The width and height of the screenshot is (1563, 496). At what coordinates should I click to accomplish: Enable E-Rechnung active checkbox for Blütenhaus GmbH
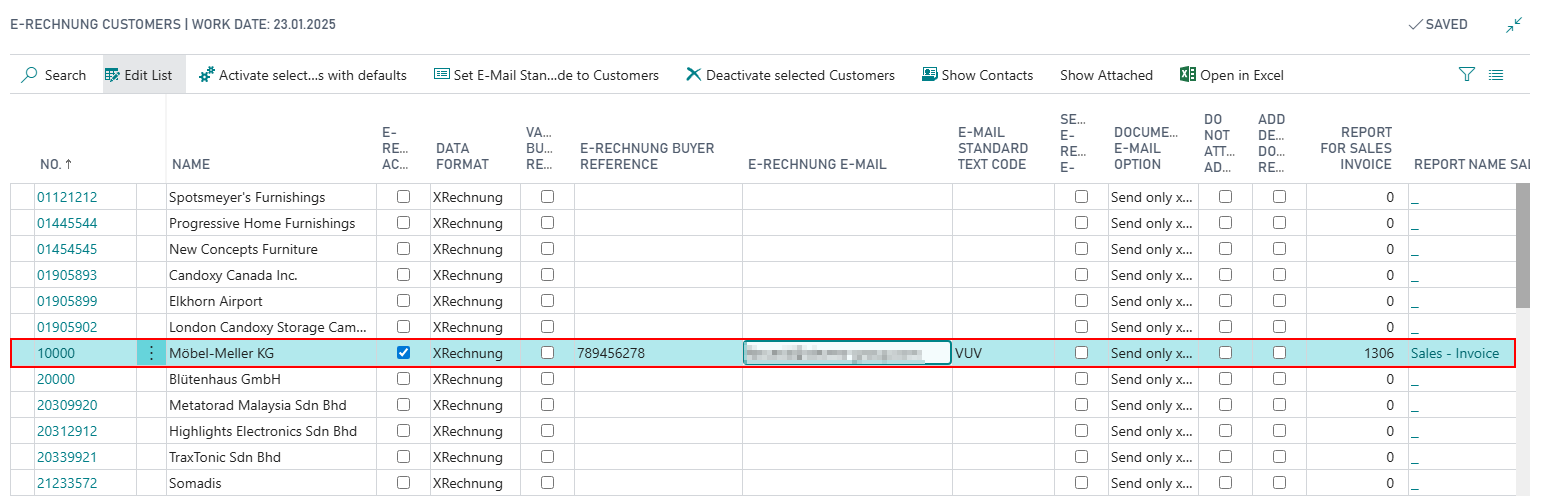tap(403, 379)
